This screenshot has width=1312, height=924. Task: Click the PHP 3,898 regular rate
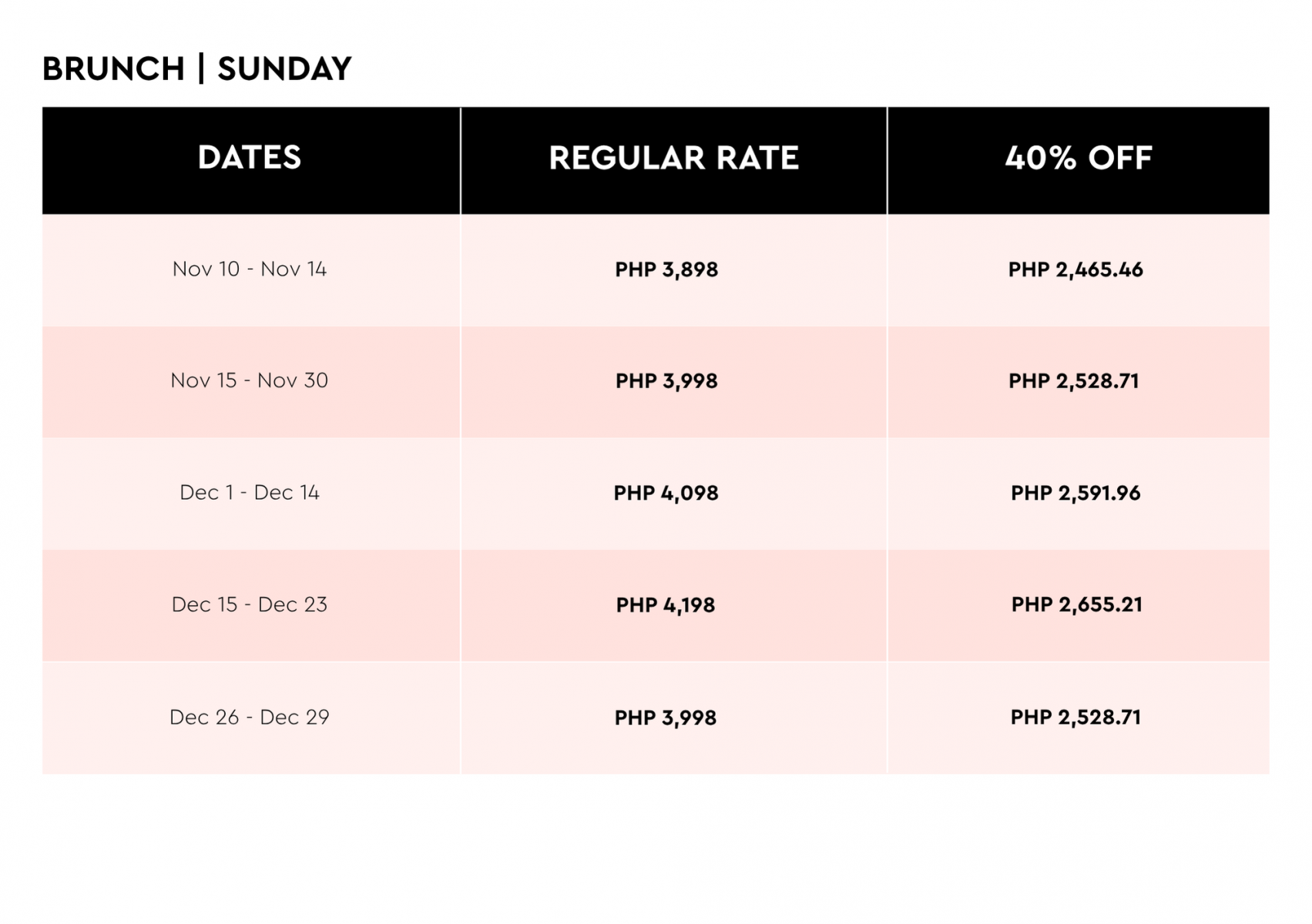tap(666, 269)
